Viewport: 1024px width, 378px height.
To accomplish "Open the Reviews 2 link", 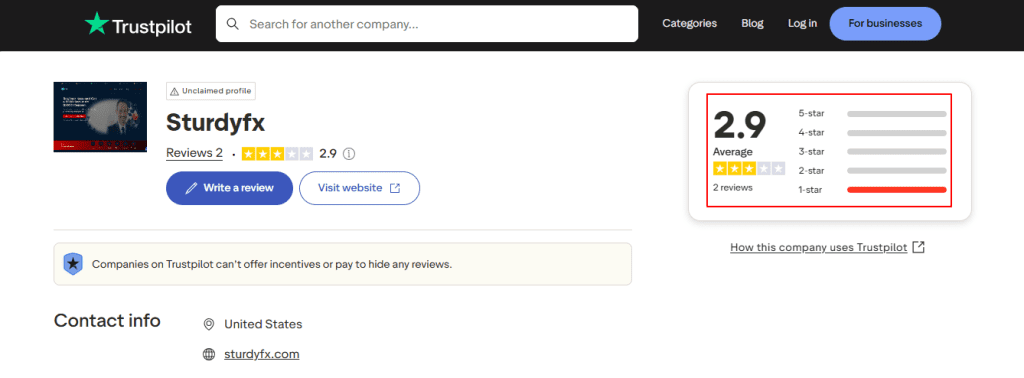I will 194,153.
